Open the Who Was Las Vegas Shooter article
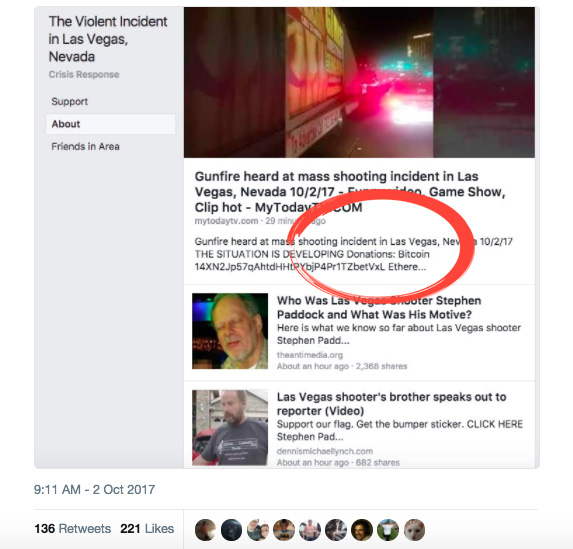This screenshot has height=549, width=573. click(x=379, y=307)
